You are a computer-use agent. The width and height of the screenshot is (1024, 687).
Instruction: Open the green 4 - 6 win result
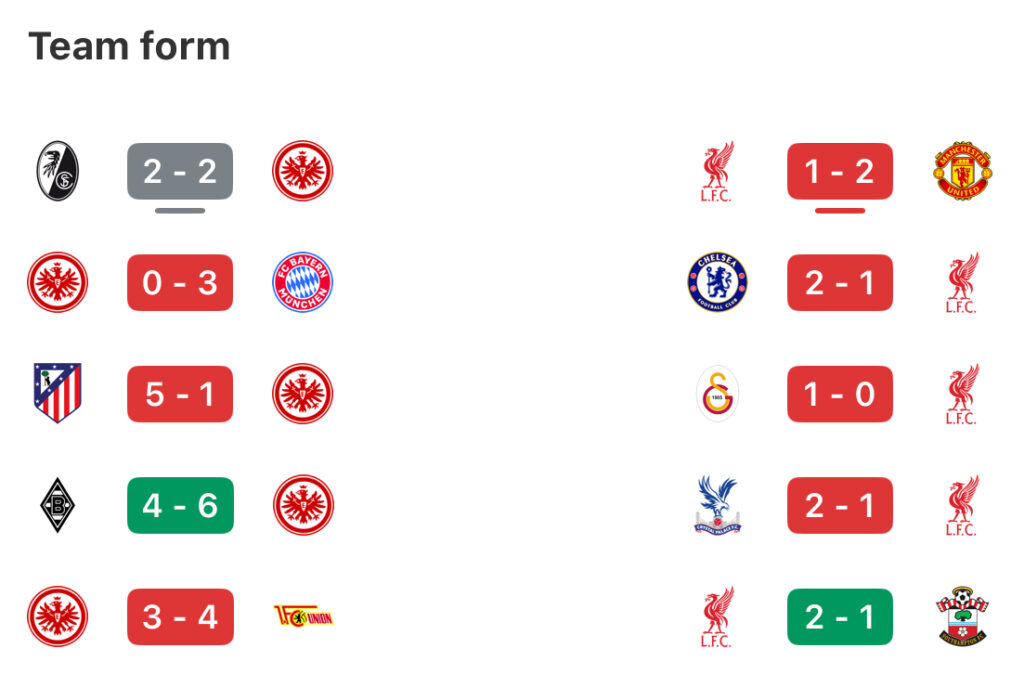180,505
